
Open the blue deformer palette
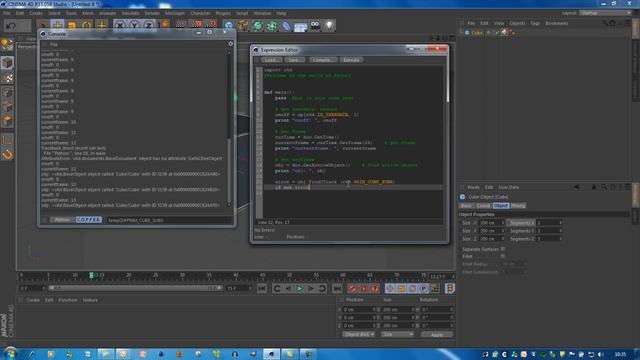pos(287,26)
